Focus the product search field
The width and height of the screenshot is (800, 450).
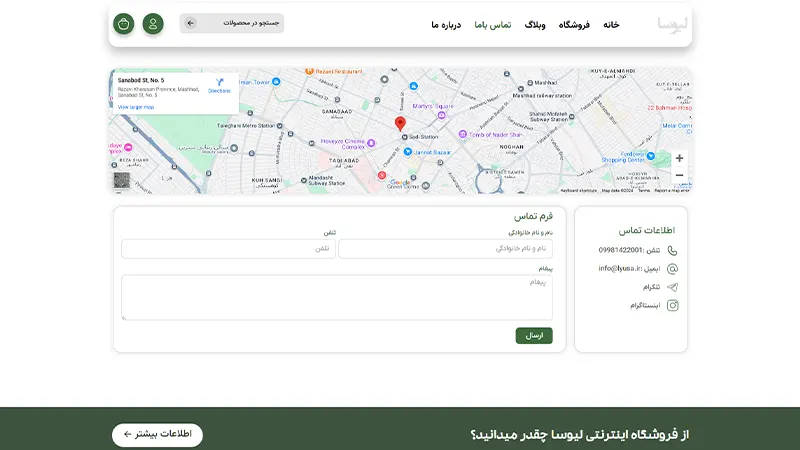pos(232,23)
